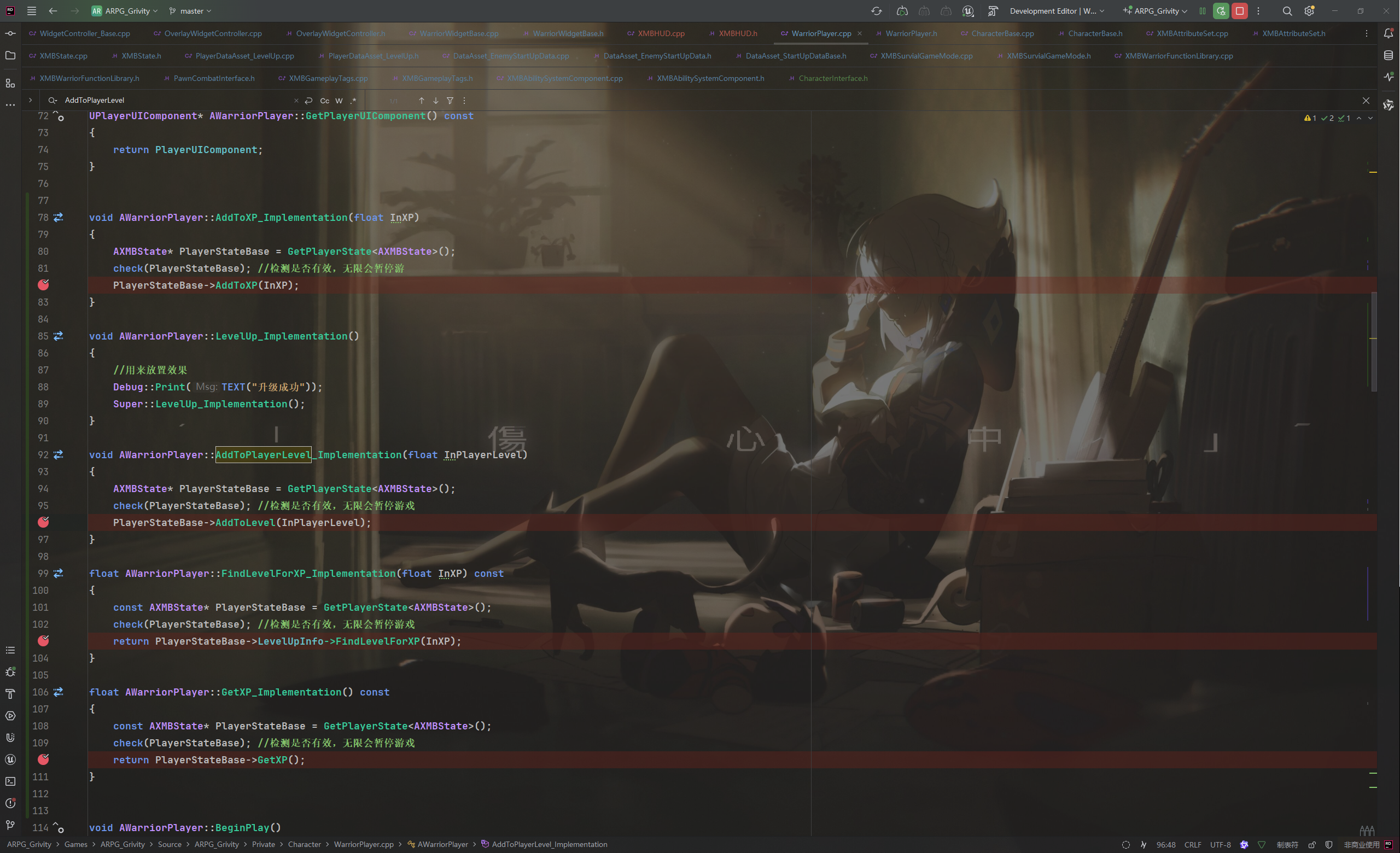Toggle the read-only lock icon in status bar
This screenshot has height=853, width=1400.
1312,844
